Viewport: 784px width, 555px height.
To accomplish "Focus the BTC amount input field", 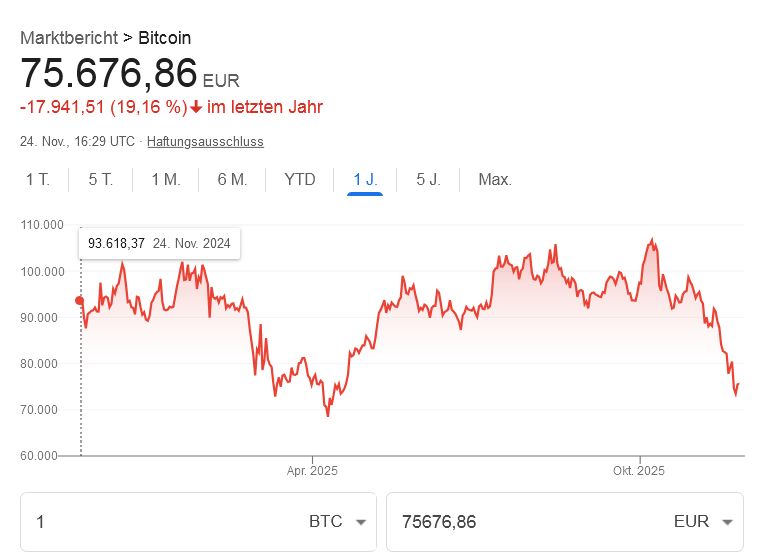I will [160, 522].
